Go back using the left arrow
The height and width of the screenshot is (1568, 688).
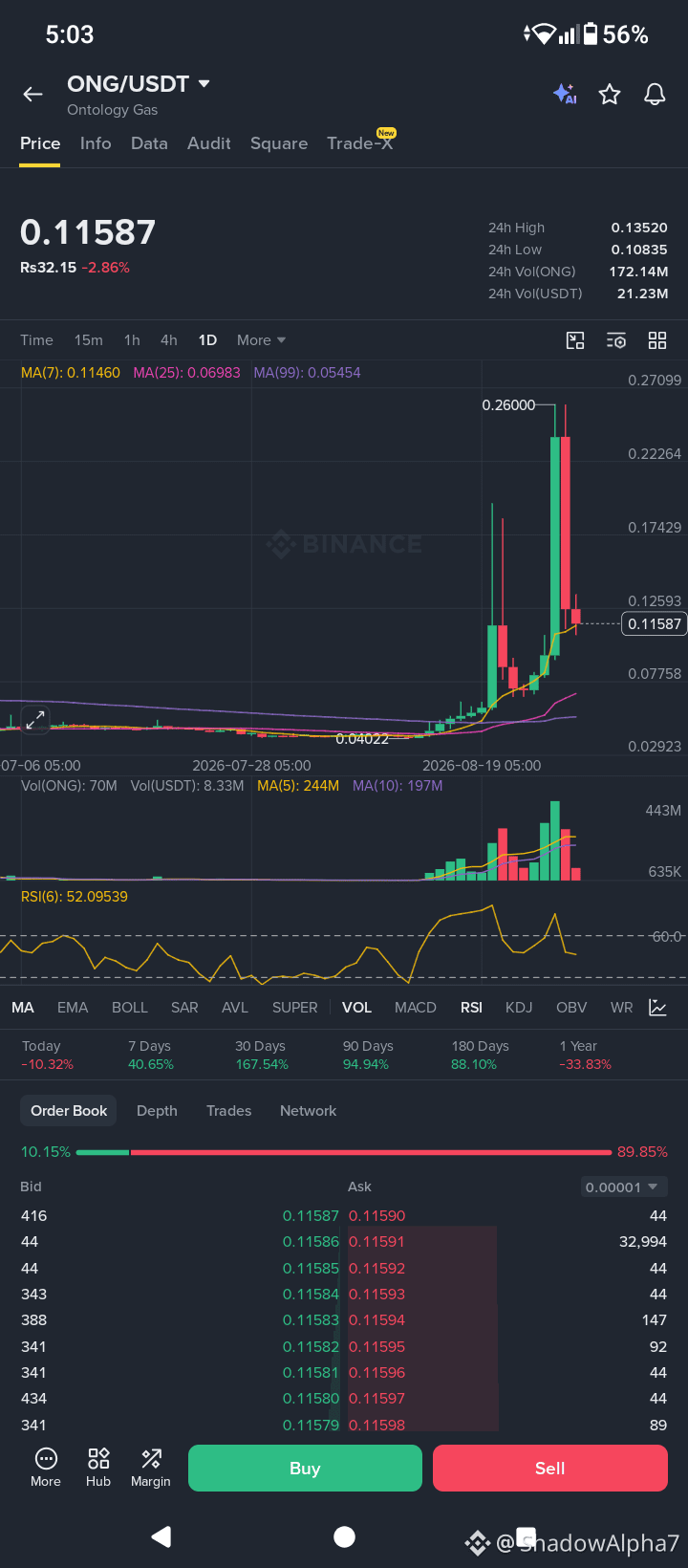(x=33, y=94)
